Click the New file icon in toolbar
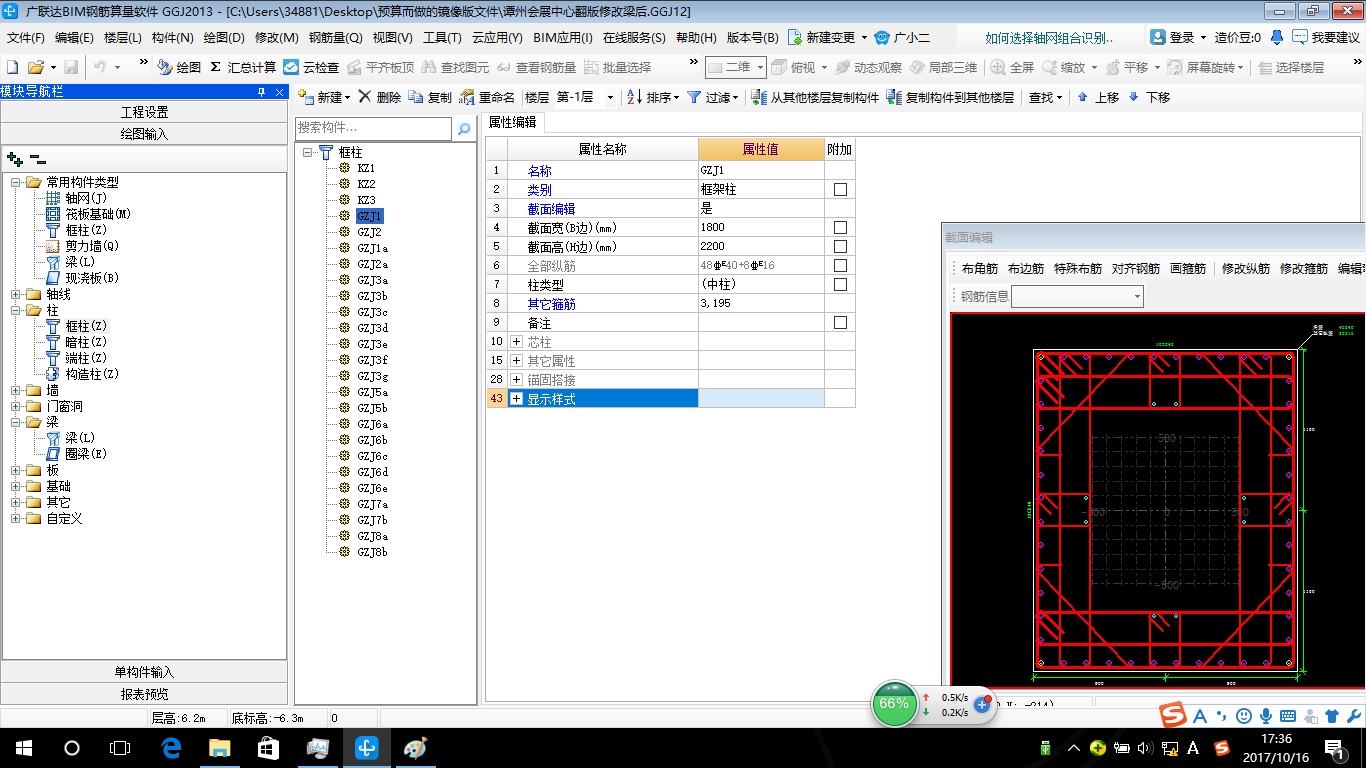Screen dimensions: 1366x768 [13, 67]
